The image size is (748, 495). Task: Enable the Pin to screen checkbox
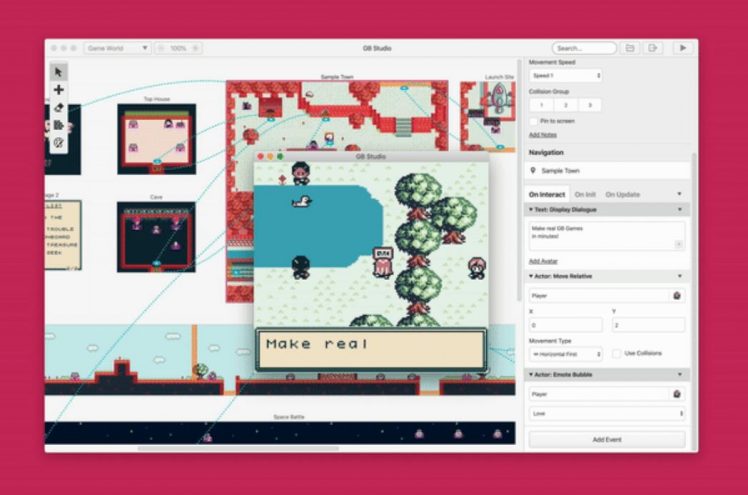(534, 121)
